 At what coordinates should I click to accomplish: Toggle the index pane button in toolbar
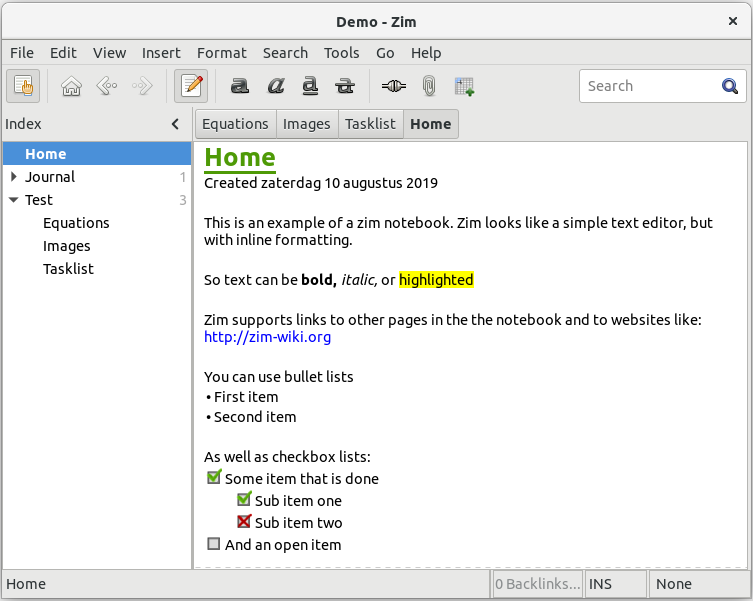(x=23, y=86)
